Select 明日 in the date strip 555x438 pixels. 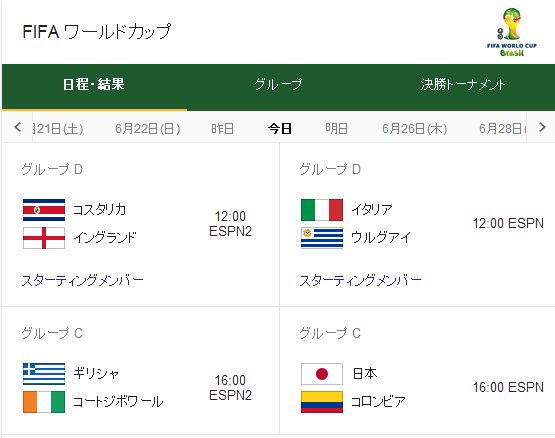336,128
